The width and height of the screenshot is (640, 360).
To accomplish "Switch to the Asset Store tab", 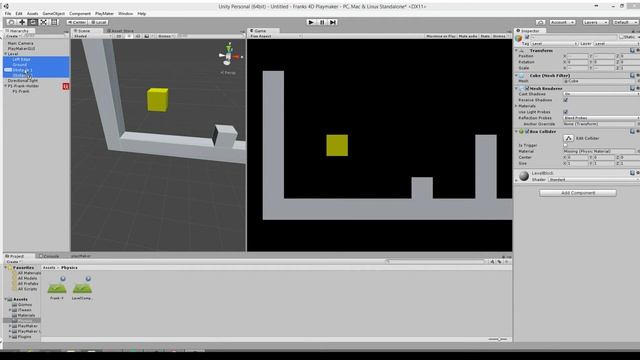I will click(120, 31).
